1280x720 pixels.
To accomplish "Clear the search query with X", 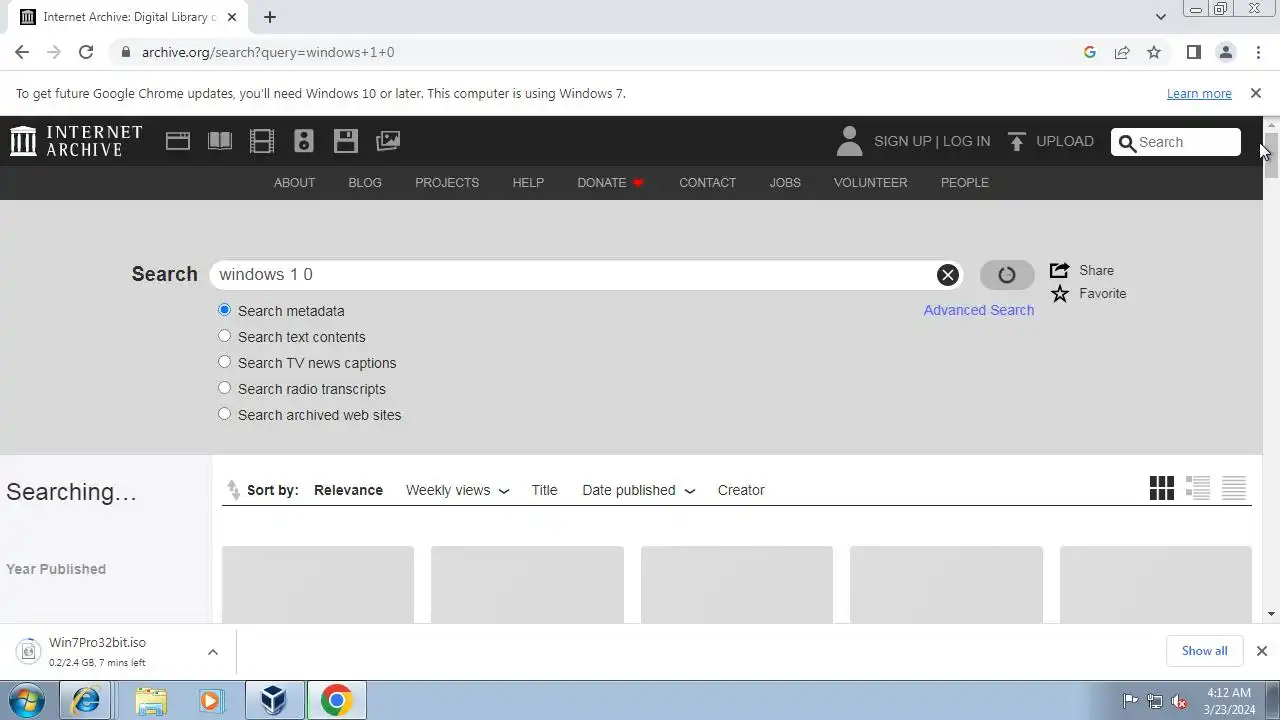I will pyautogui.click(x=947, y=275).
